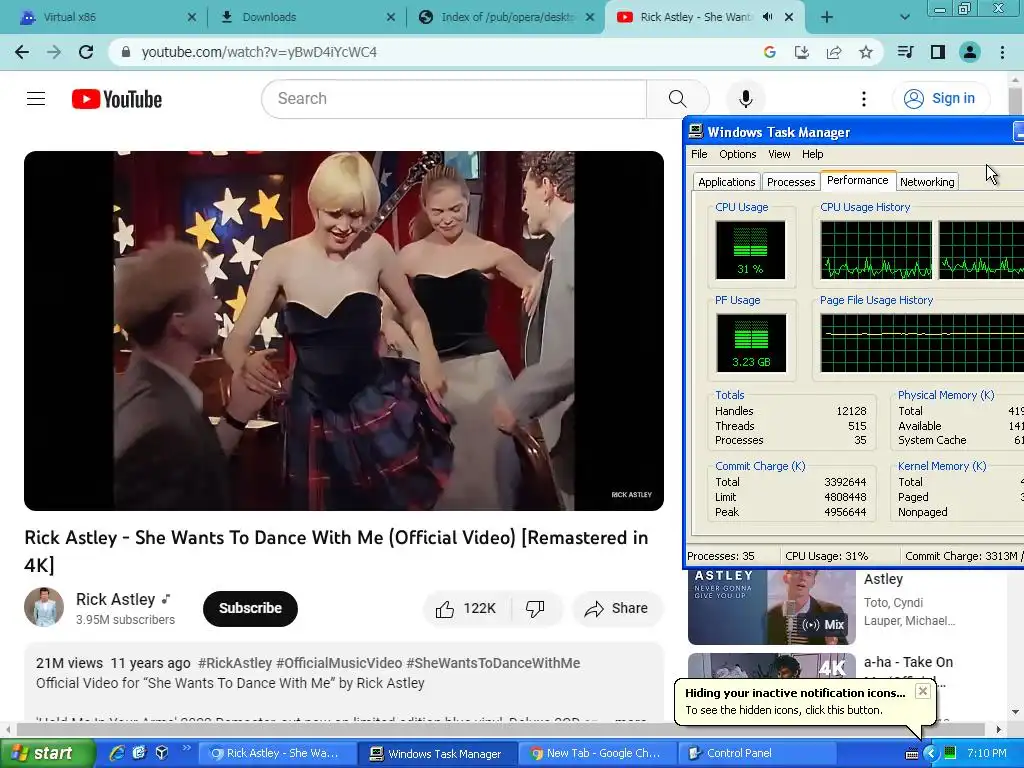Open Google search side panel icon in address bar
The width and height of the screenshot is (1024, 768).
click(x=770, y=52)
